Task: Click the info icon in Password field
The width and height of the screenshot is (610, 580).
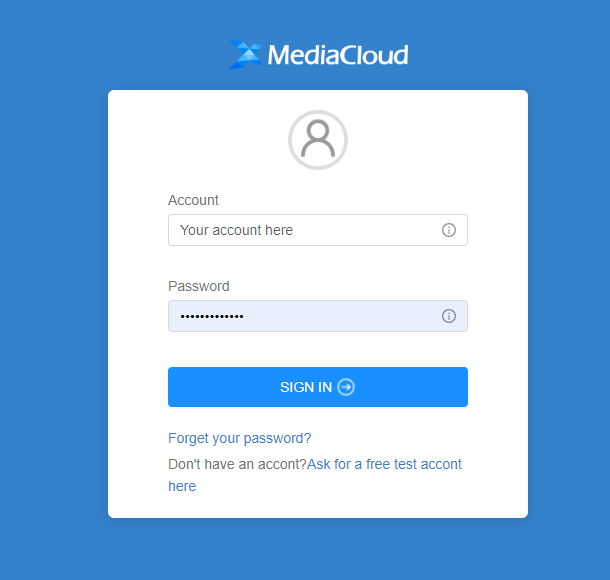Action: pyautogui.click(x=449, y=316)
